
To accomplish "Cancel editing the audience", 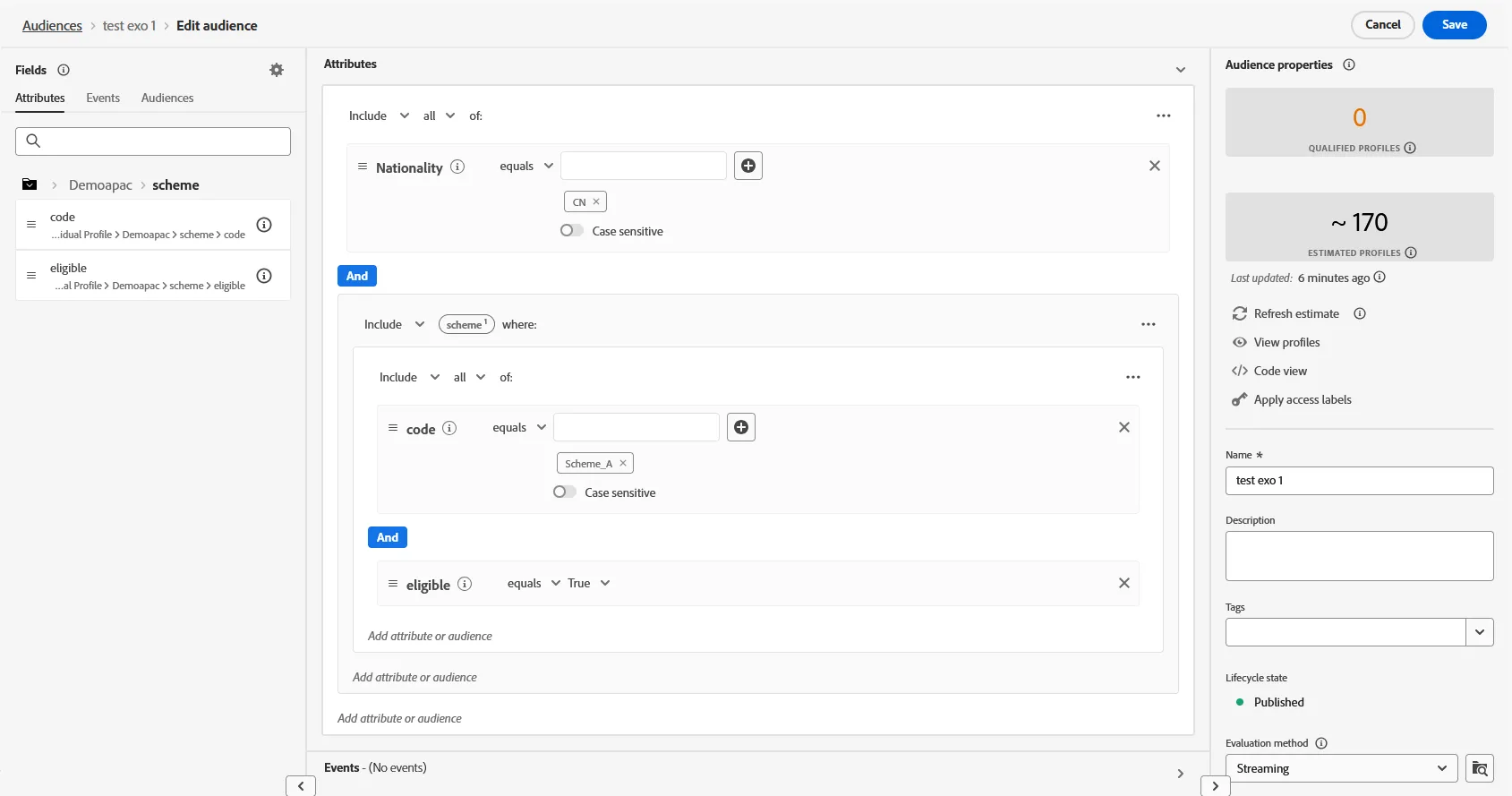I will (1383, 25).
